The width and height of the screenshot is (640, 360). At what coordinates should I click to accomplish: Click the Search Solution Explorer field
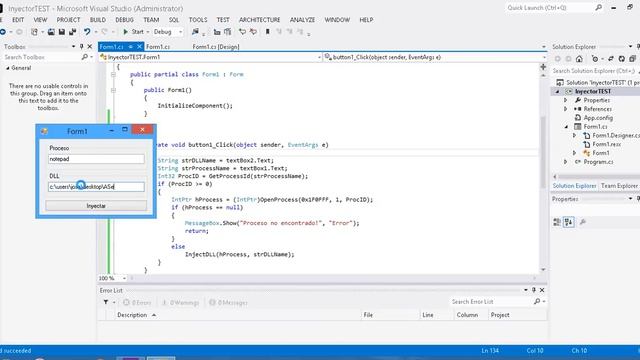tap(595, 71)
